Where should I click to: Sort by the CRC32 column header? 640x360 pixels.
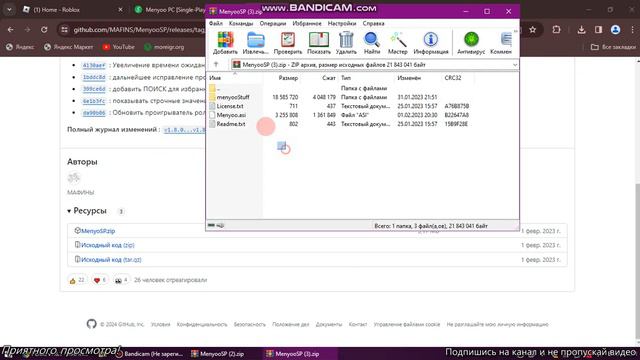(453, 78)
